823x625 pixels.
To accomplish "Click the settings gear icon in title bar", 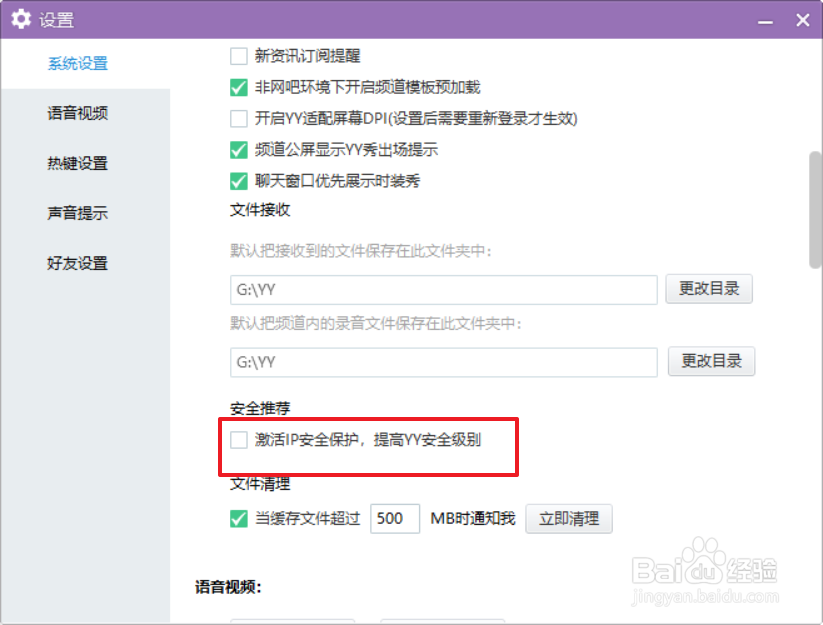I will 21,19.
